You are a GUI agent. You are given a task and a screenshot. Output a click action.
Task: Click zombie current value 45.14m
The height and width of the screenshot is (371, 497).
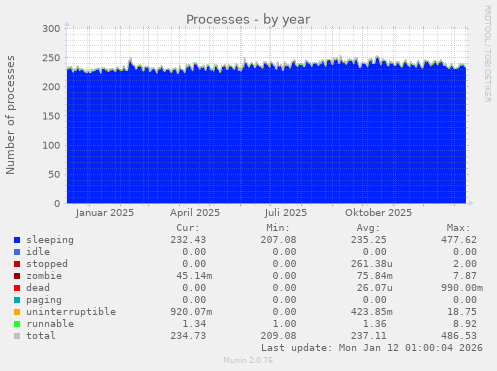tap(194, 276)
